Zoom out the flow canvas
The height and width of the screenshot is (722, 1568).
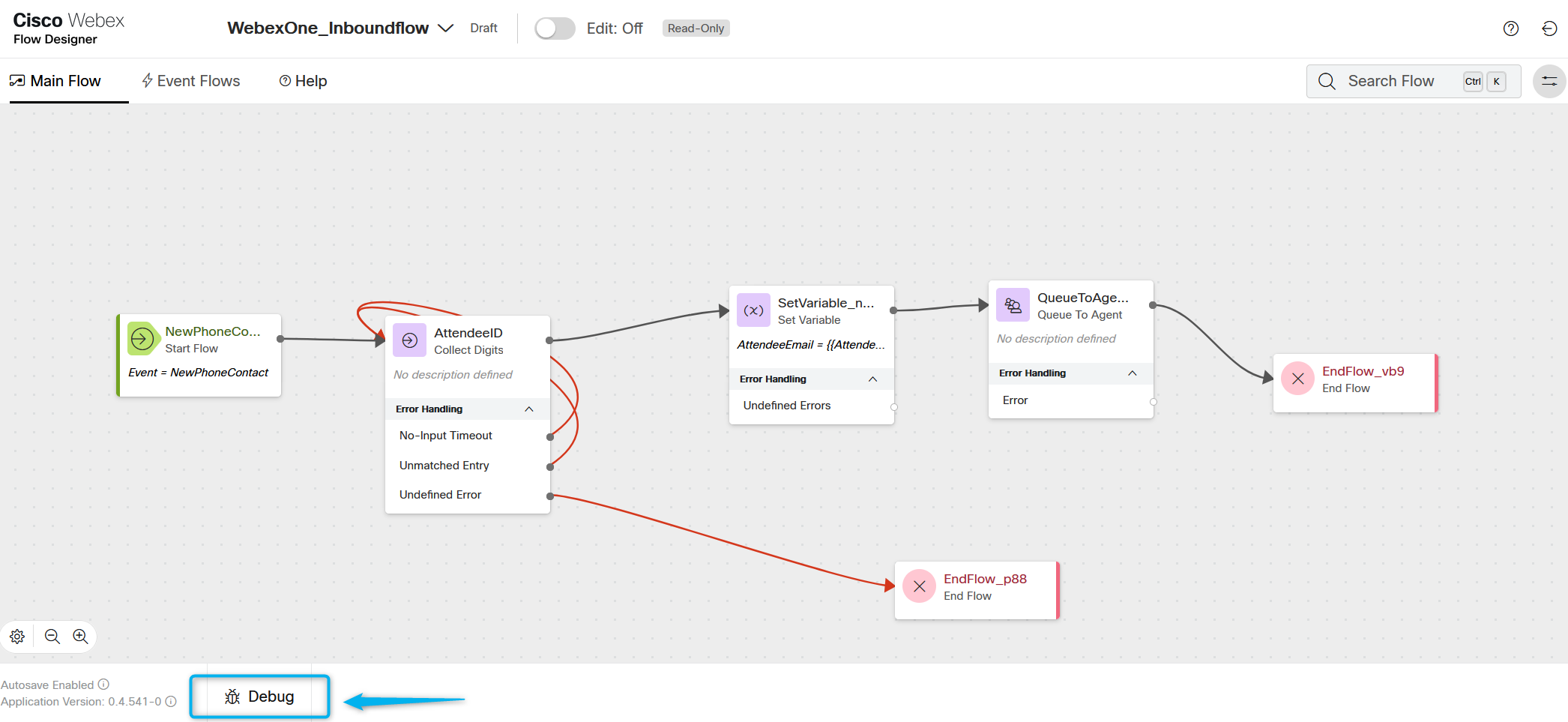52,637
